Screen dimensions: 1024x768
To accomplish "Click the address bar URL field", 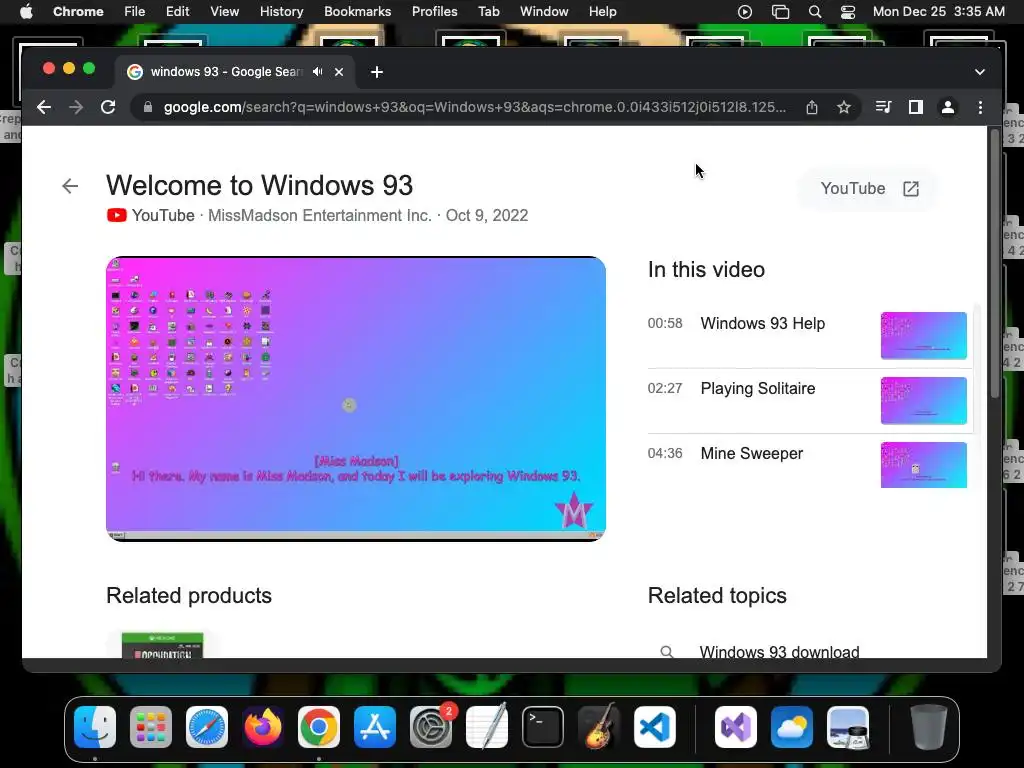I will click(x=474, y=107).
